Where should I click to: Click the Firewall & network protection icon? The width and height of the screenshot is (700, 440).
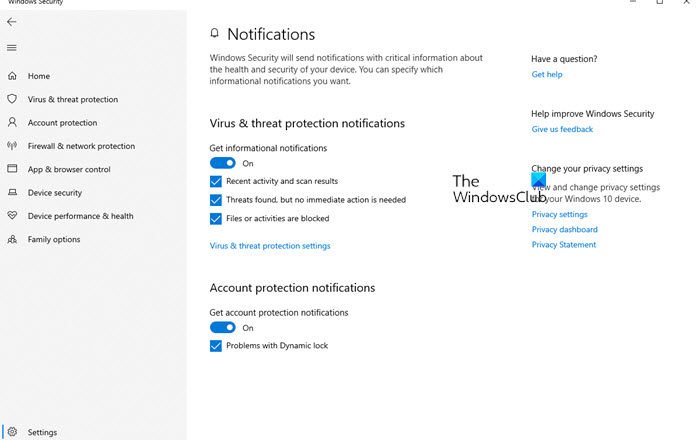coord(12,146)
